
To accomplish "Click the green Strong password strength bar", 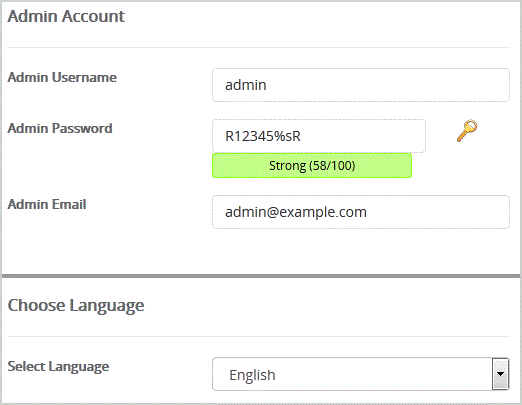I will [x=312, y=165].
